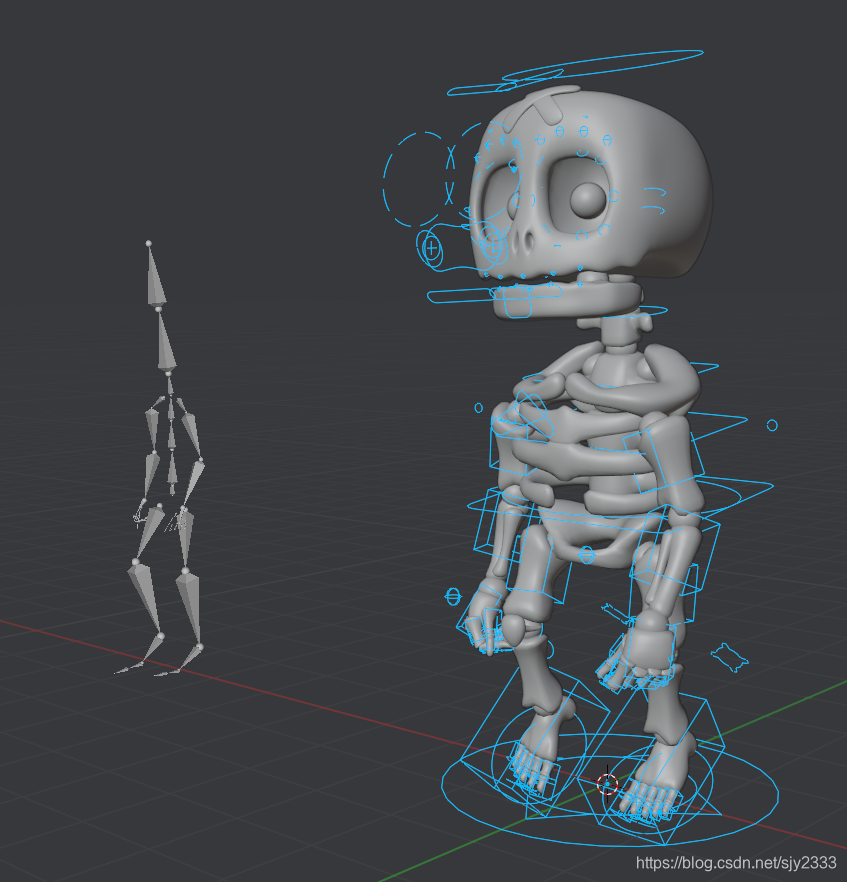Select the large dashed circle eye target control

click(x=418, y=179)
